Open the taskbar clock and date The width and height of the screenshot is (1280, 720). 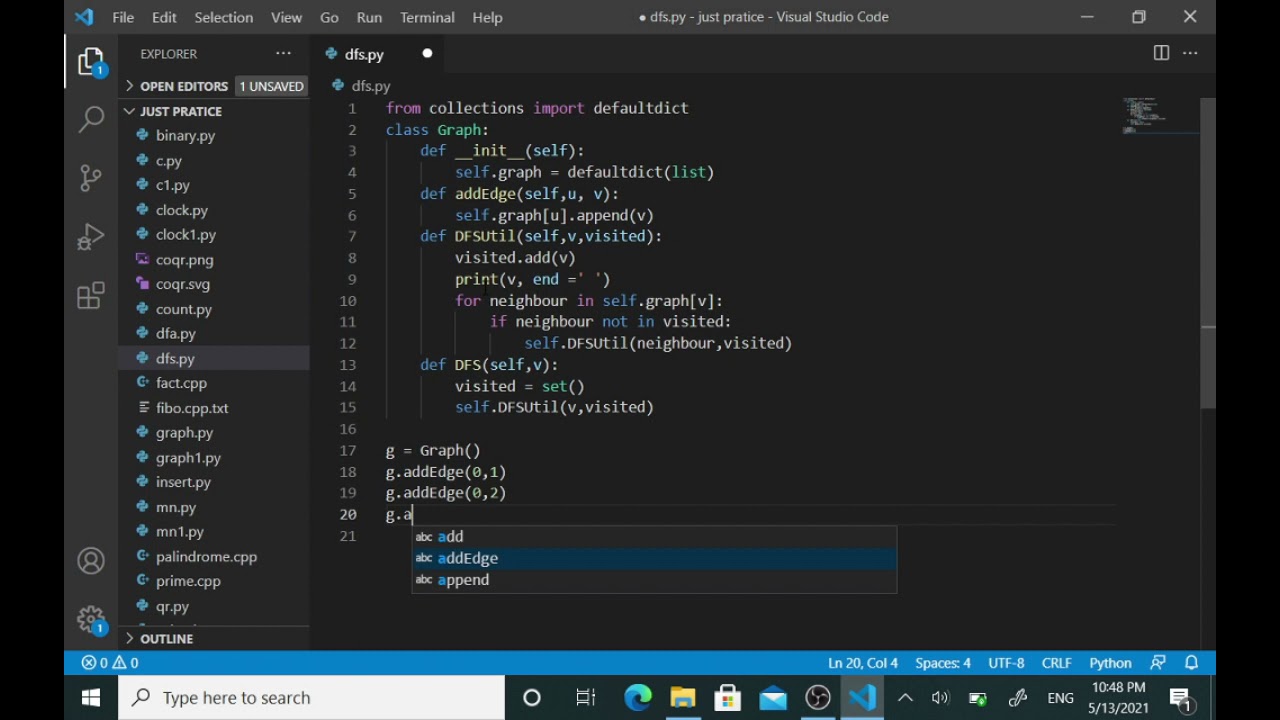[1118, 698]
